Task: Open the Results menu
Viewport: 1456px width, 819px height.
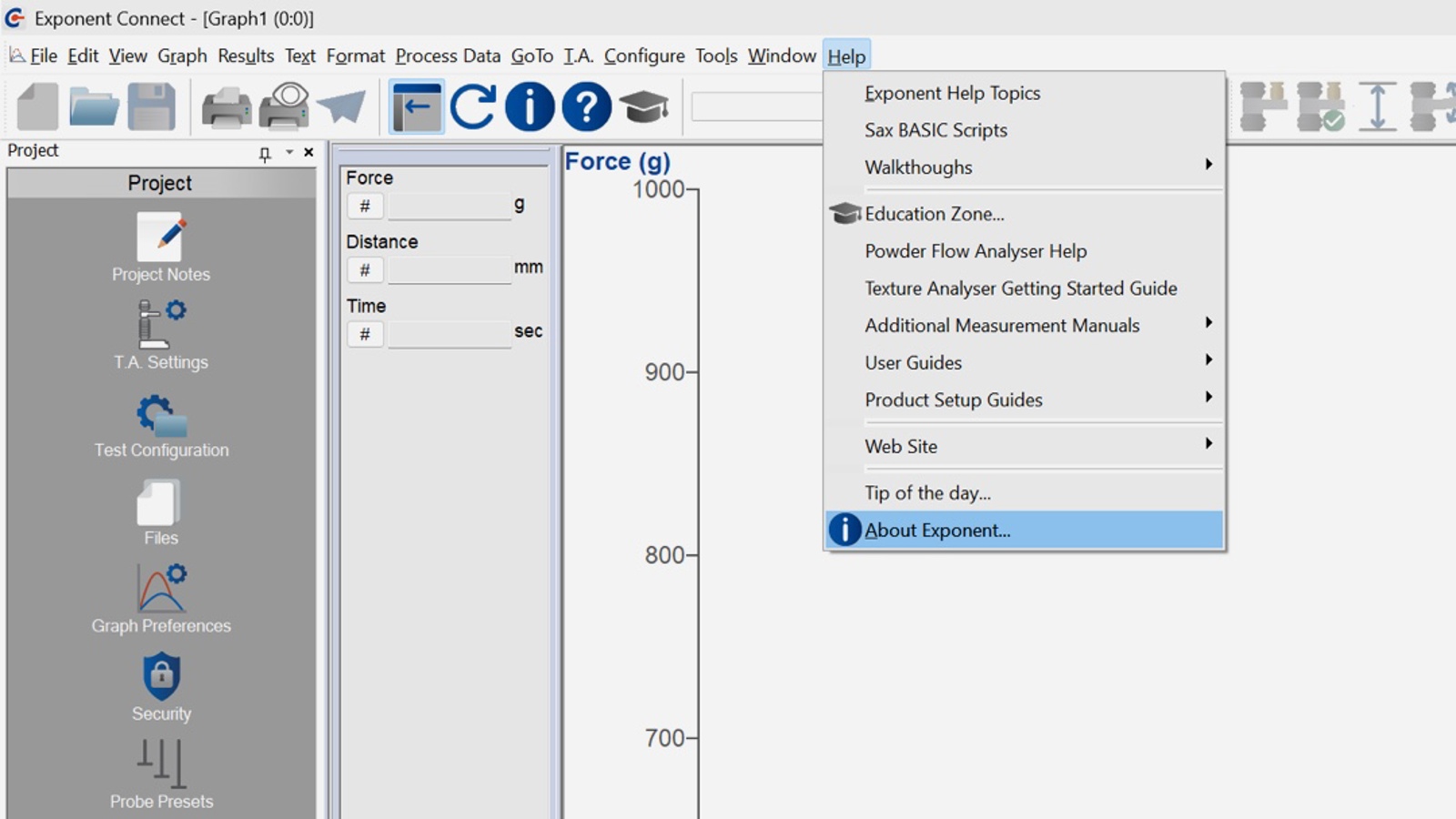Action: pos(246,56)
